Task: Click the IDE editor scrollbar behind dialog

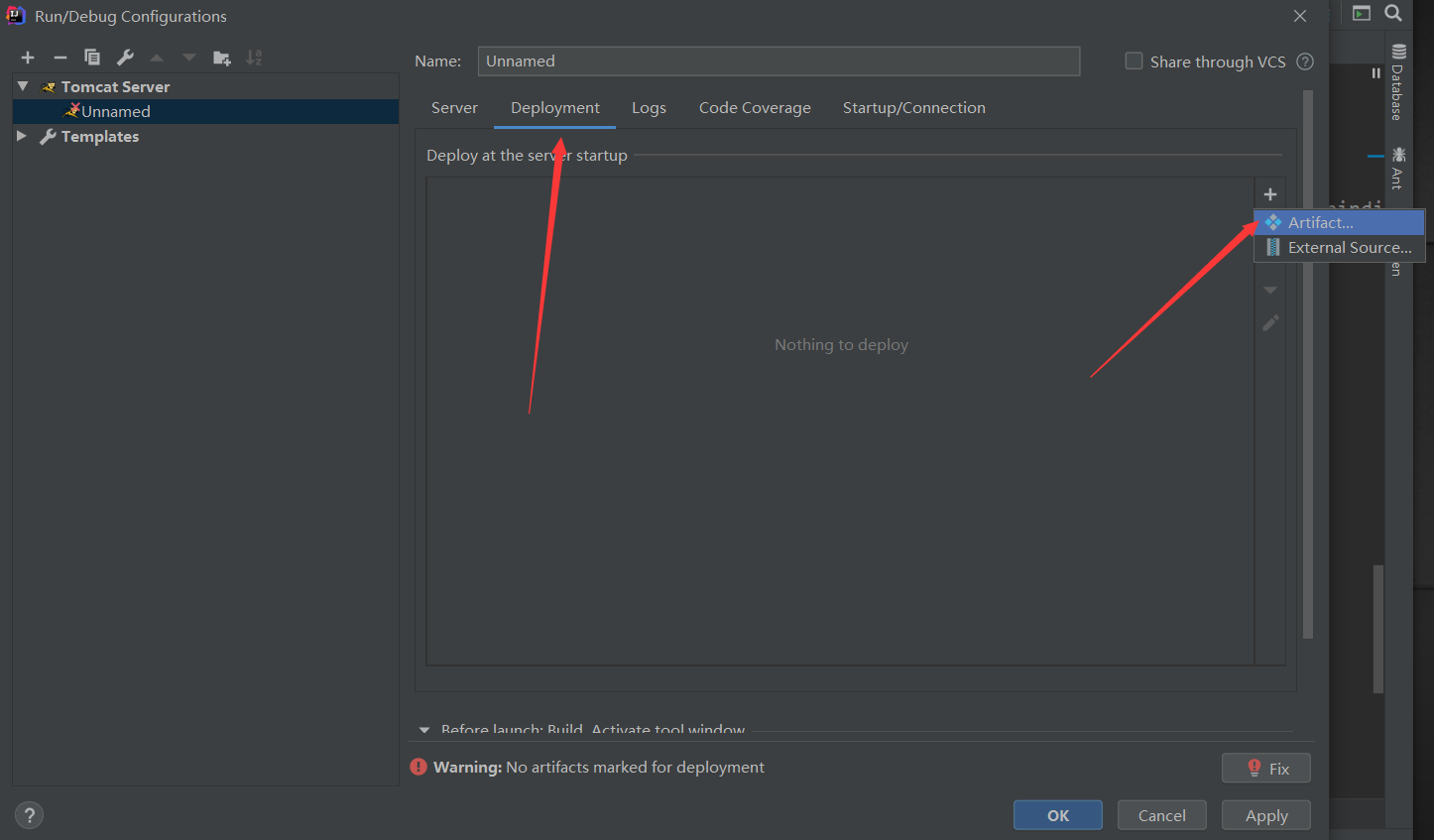Action: (1378, 629)
